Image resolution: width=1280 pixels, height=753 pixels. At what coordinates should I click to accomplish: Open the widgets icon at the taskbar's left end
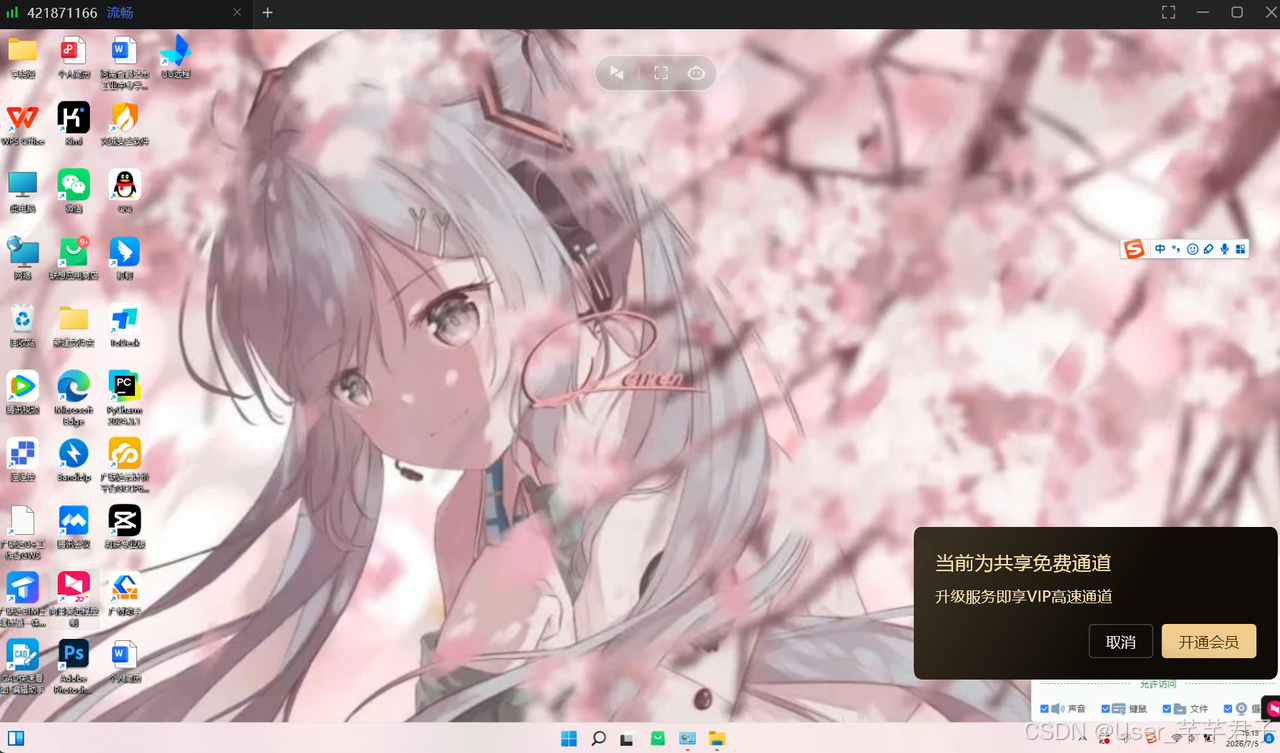[x=16, y=739]
